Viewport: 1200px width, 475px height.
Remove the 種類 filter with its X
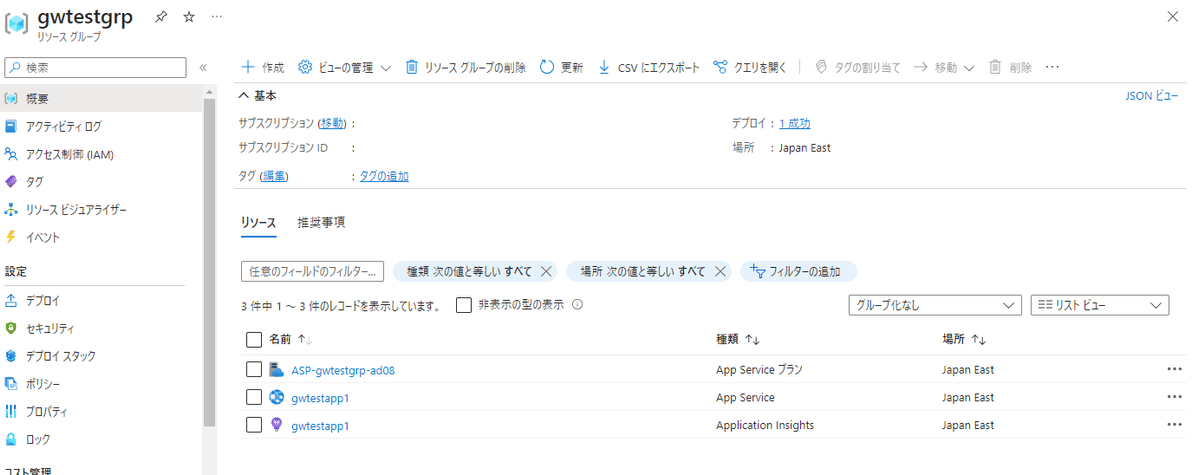(x=546, y=271)
